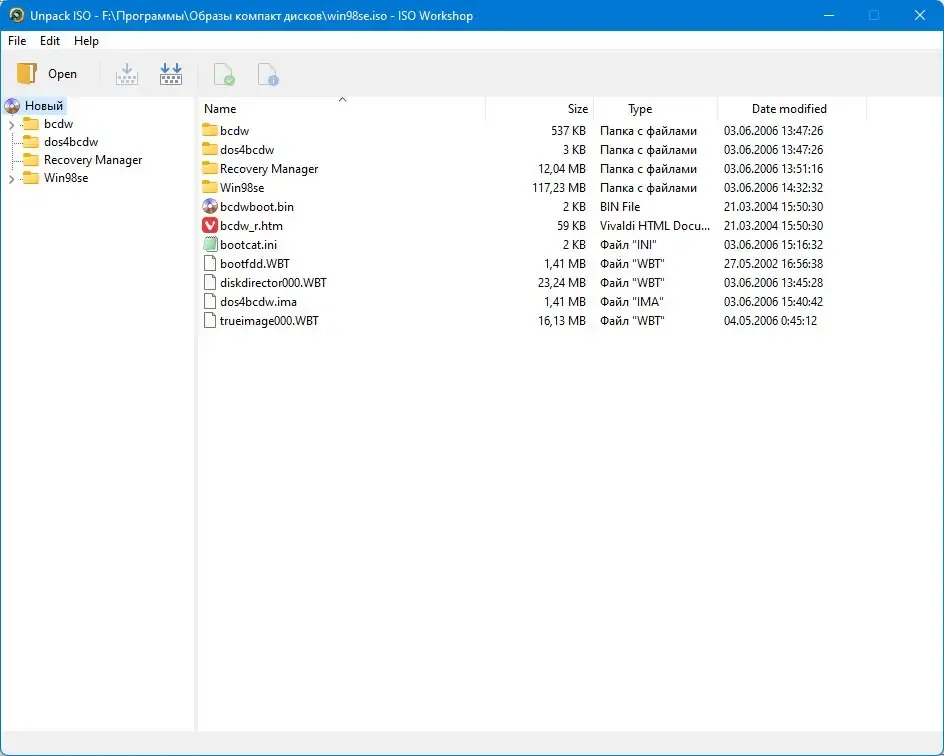
Task: Select the bootfdd.WBT file icon
Action: point(210,264)
